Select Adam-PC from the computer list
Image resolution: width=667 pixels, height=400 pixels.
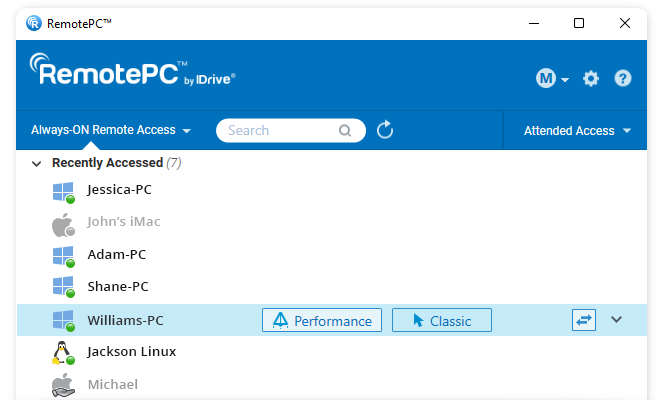tap(117, 254)
